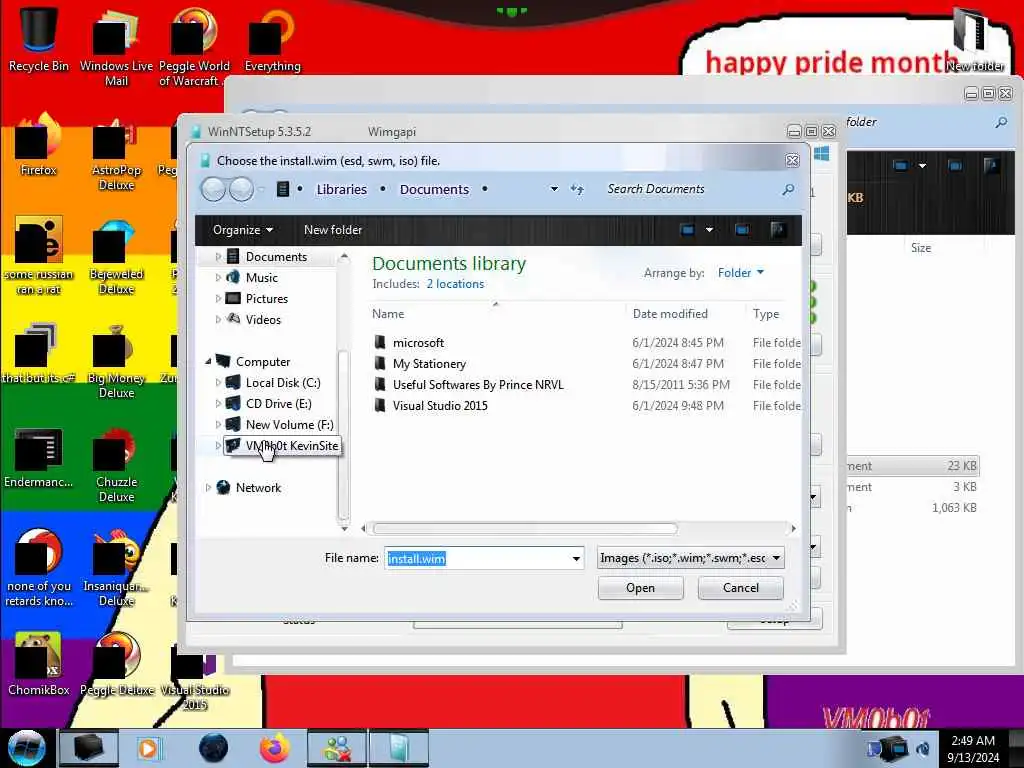Click Firefox in the taskbar

[274, 748]
